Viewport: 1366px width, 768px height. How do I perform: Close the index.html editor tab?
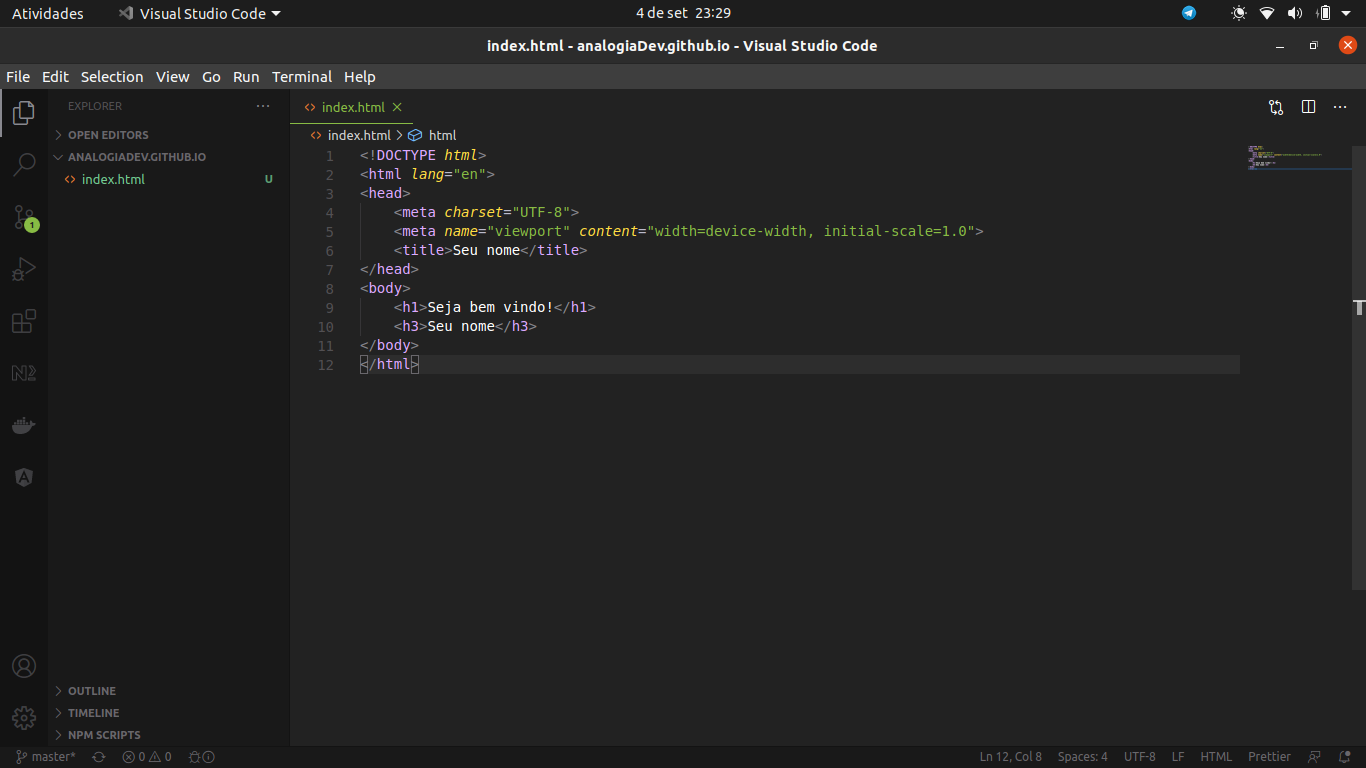click(x=397, y=107)
